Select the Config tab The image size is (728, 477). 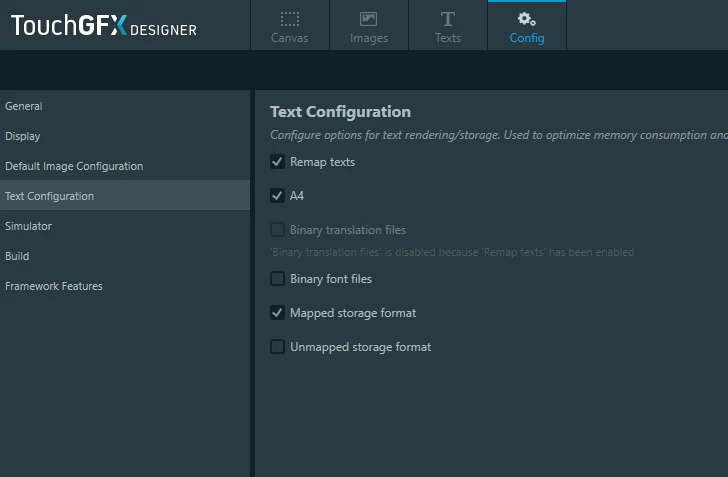[x=526, y=25]
